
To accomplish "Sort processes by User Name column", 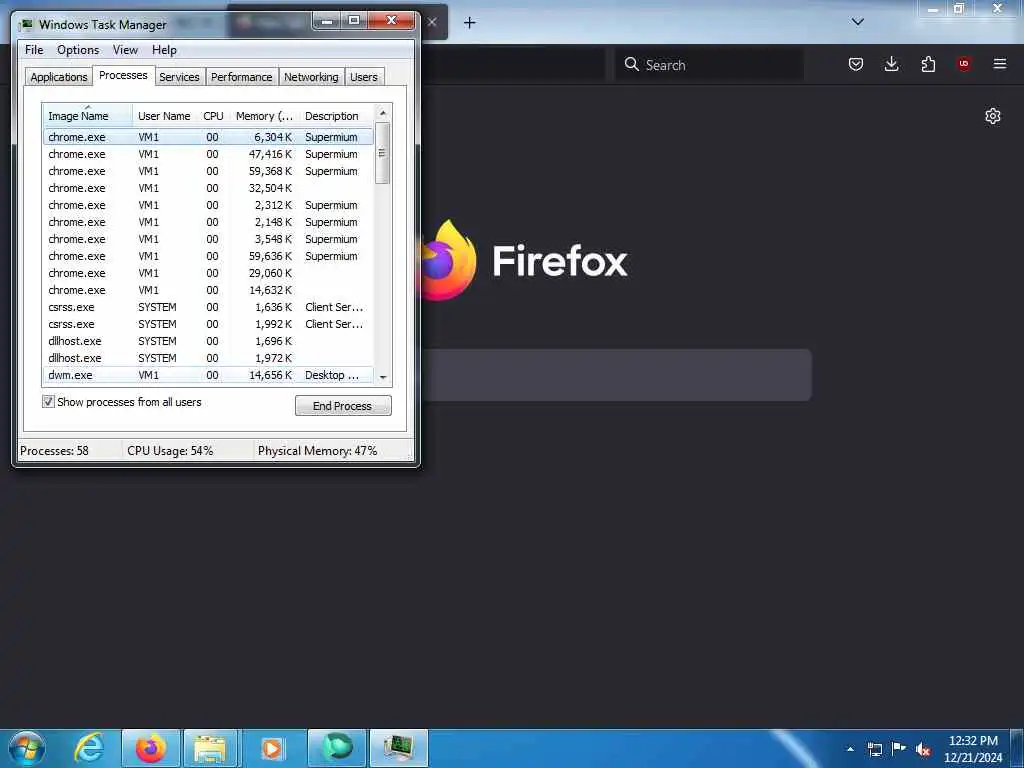I will coord(165,116).
